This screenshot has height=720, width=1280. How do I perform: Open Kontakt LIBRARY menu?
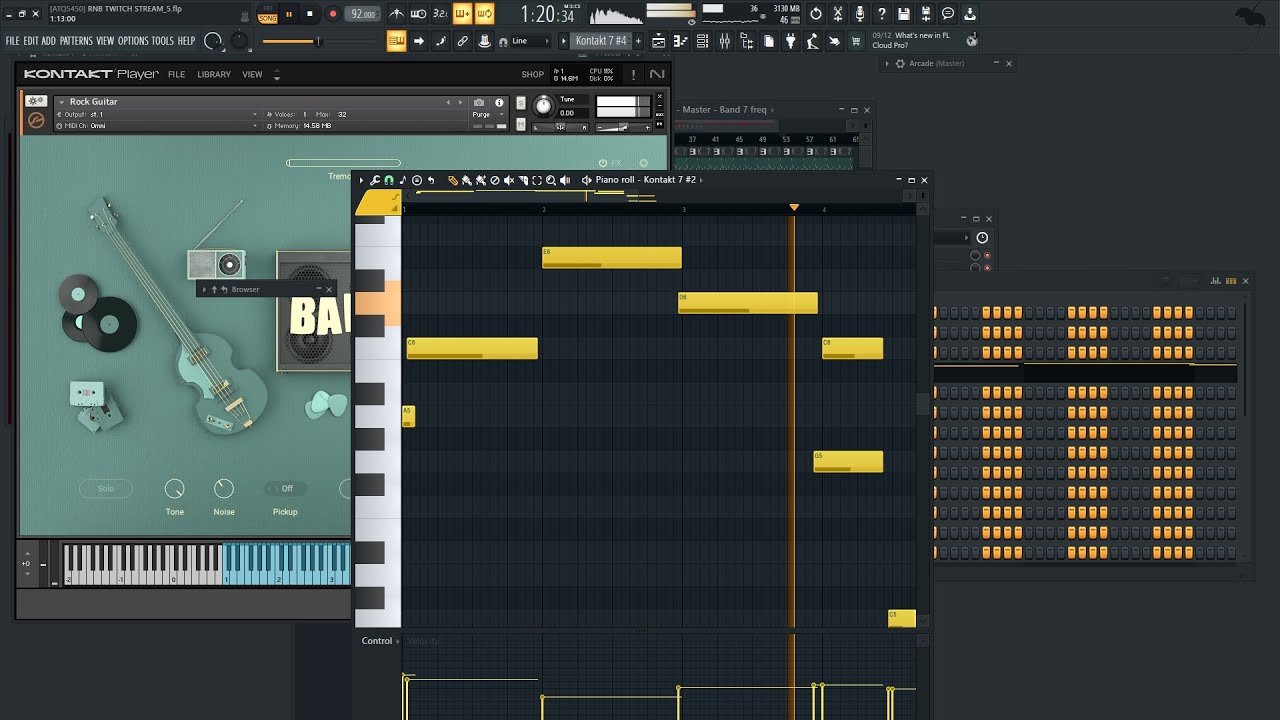[214, 74]
